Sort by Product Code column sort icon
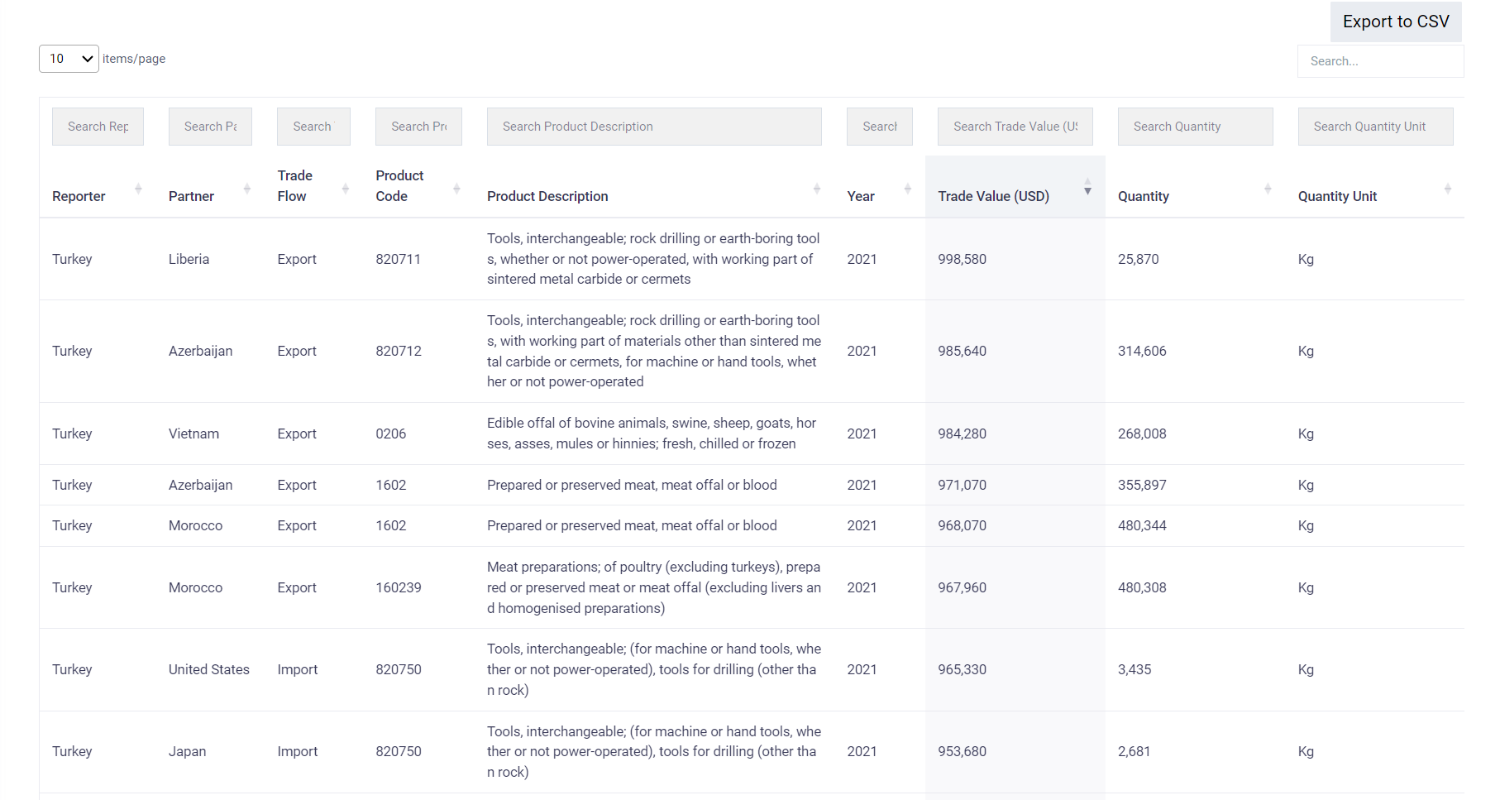1500x800 pixels. point(457,188)
